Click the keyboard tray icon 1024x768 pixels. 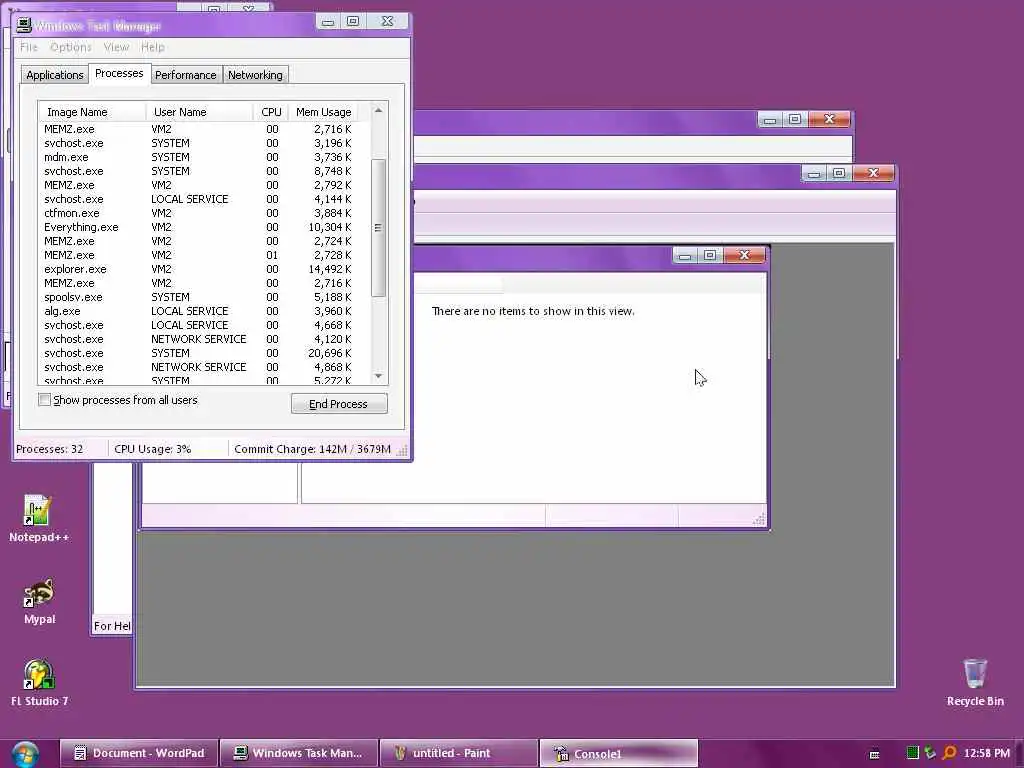(x=874, y=754)
